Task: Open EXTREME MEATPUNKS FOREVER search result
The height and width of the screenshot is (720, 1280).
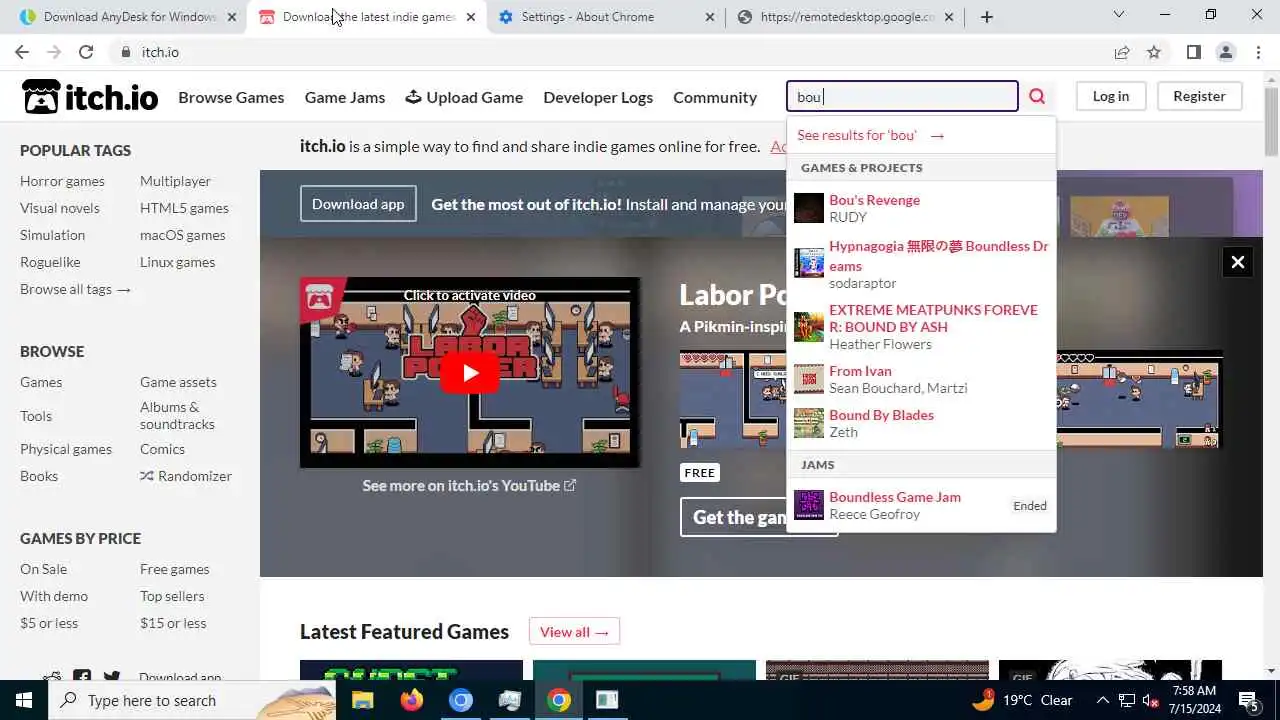Action: click(933, 318)
